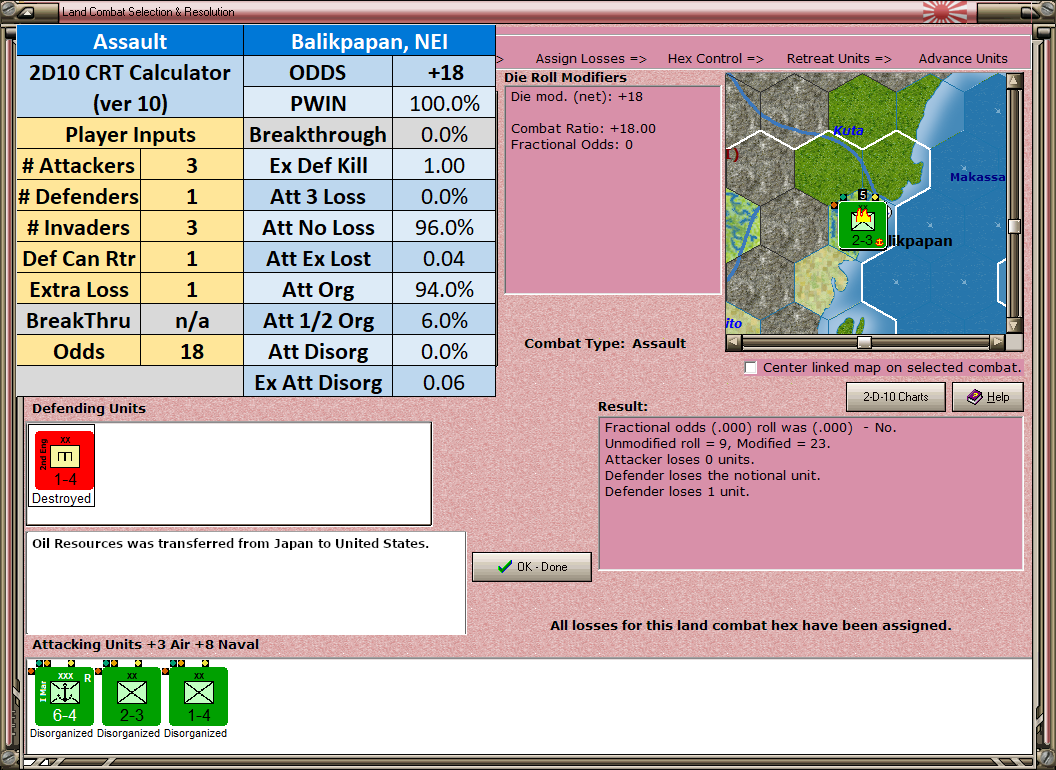
Task: Click the Balikpapan, NEI header cell
Action: tap(370, 41)
